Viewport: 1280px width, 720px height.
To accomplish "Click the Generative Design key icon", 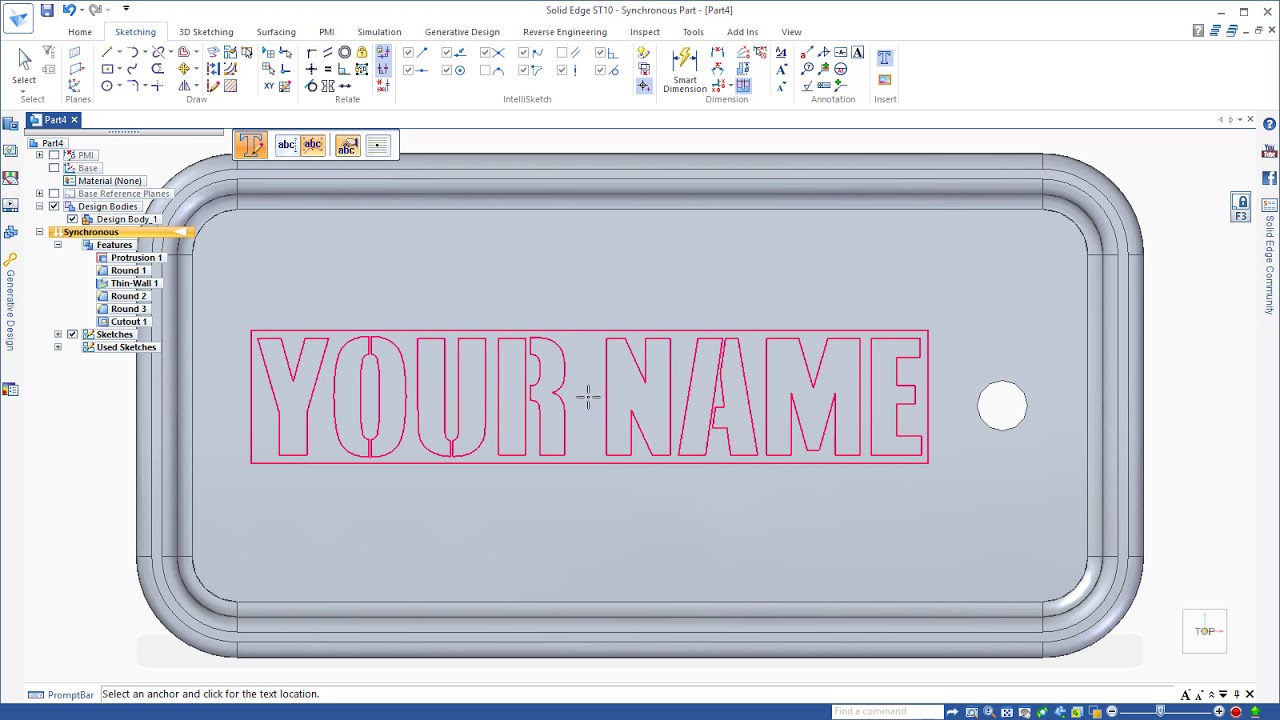I will pos(10,259).
